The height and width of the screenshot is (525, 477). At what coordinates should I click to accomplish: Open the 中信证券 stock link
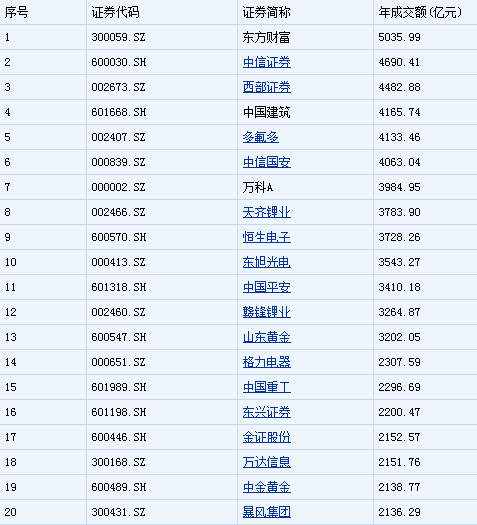pos(267,62)
